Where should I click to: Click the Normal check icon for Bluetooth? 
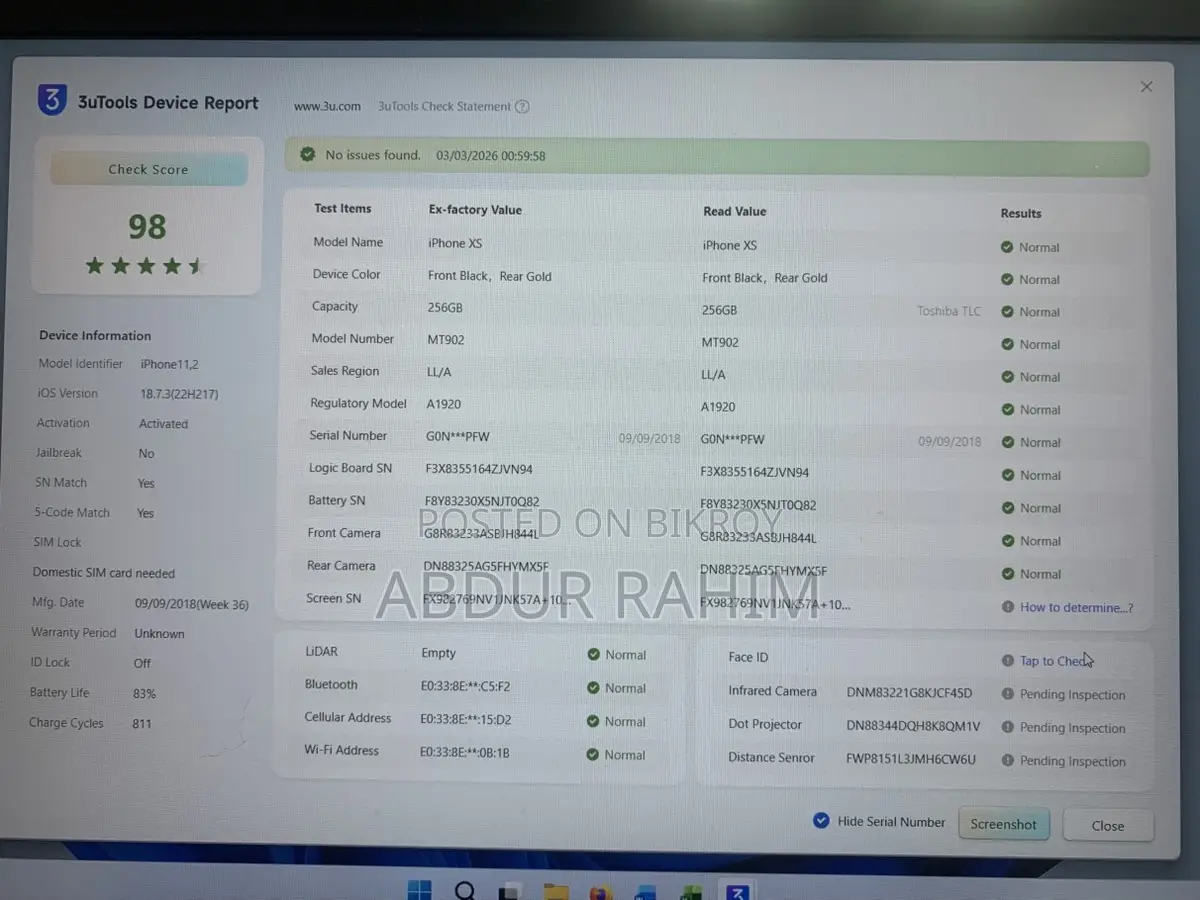coord(593,688)
